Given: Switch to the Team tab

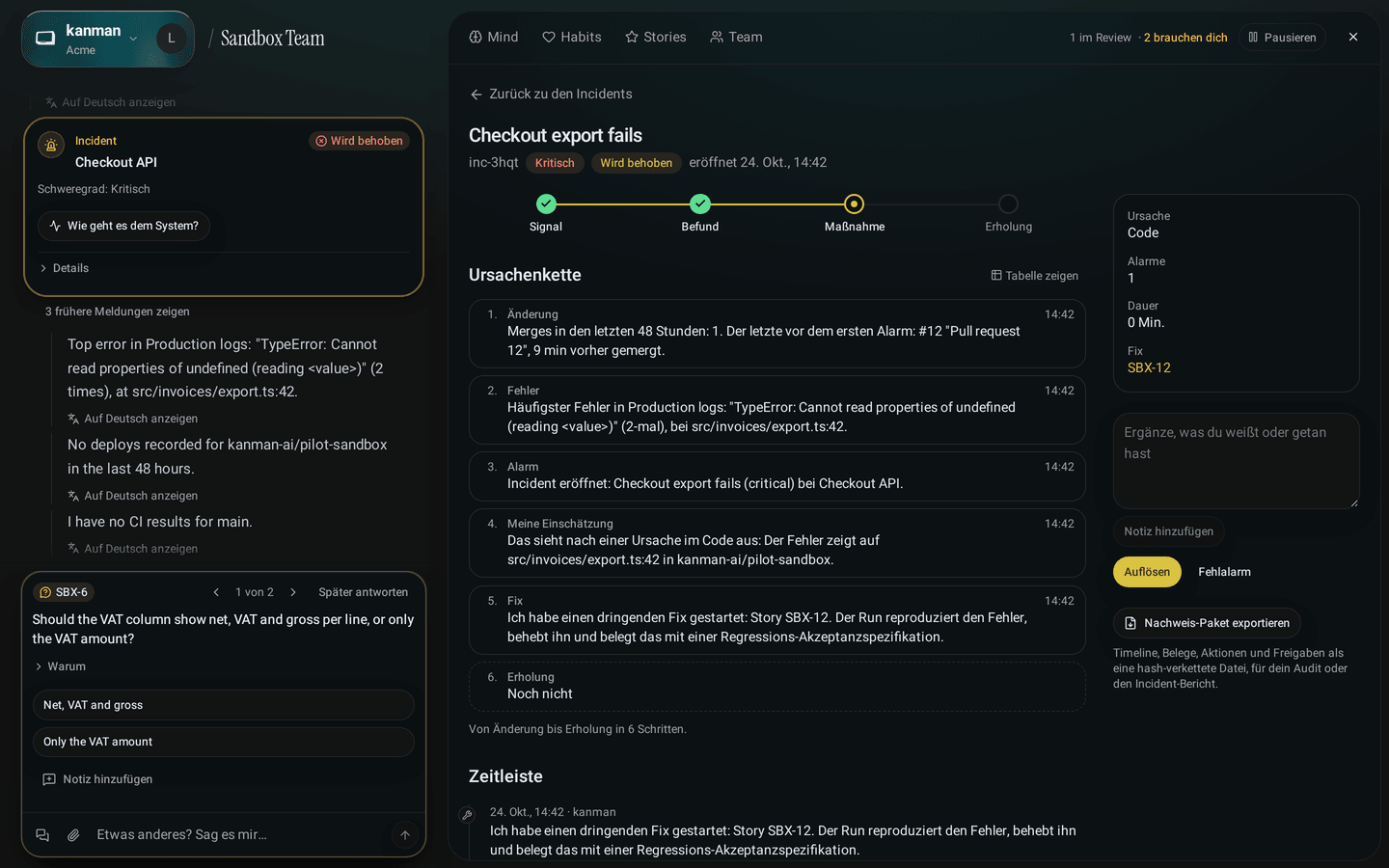Looking at the screenshot, I should pyautogui.click(x=736, y=37).
